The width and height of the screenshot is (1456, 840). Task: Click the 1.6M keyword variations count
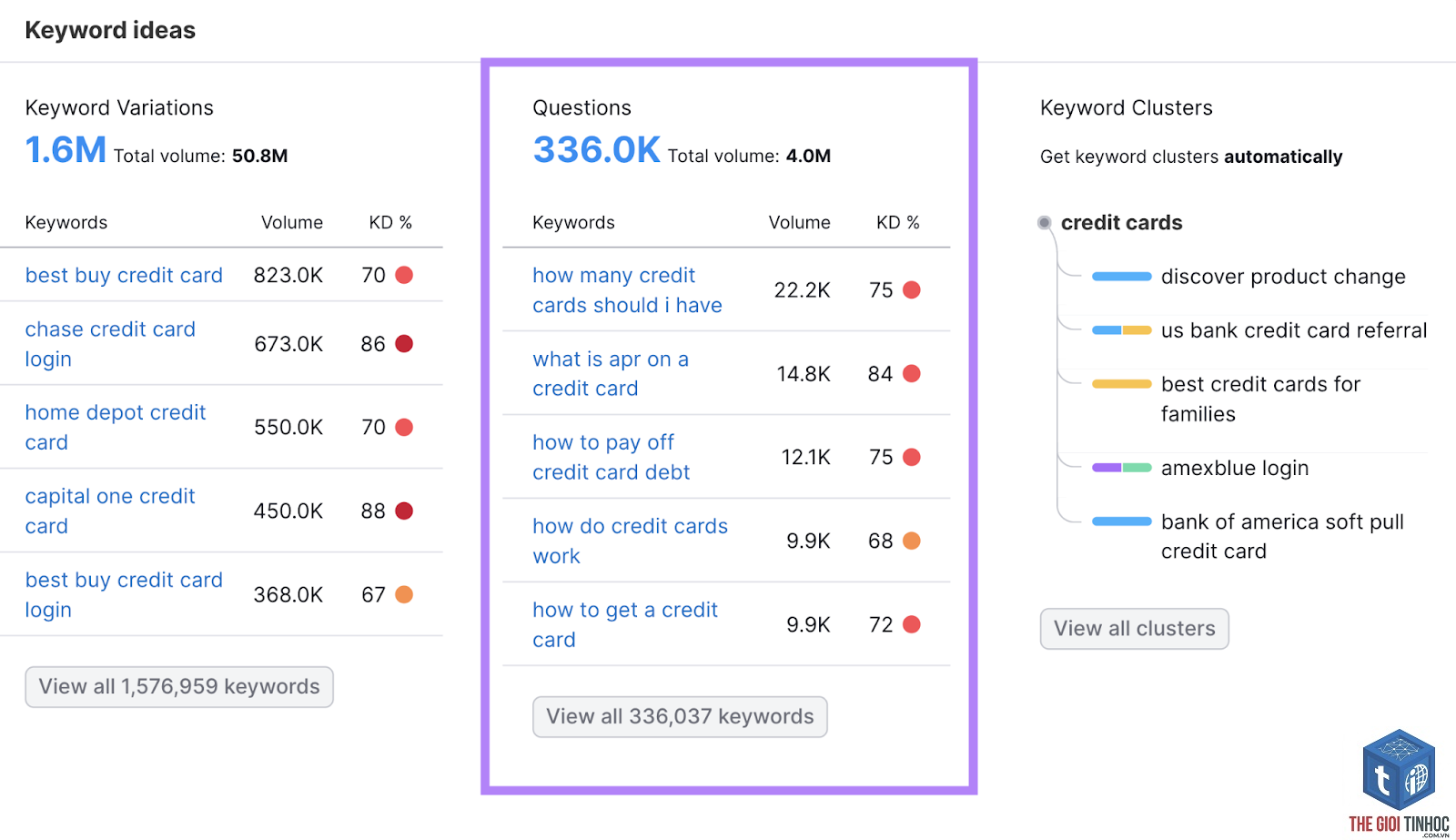click(66, 150)
